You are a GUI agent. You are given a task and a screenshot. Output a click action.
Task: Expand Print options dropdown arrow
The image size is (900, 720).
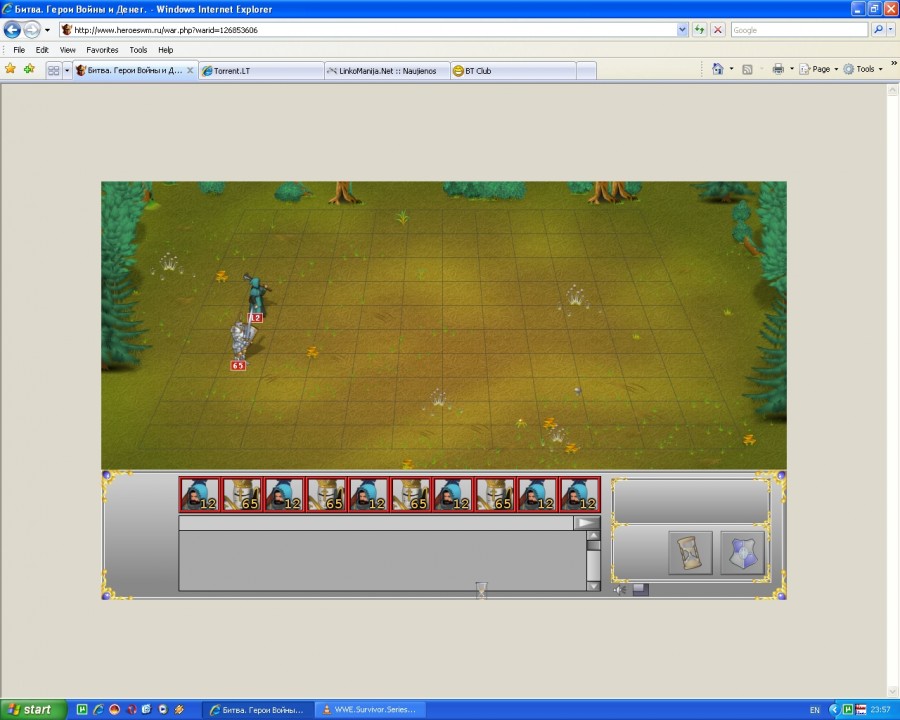[x=792, y=69]
